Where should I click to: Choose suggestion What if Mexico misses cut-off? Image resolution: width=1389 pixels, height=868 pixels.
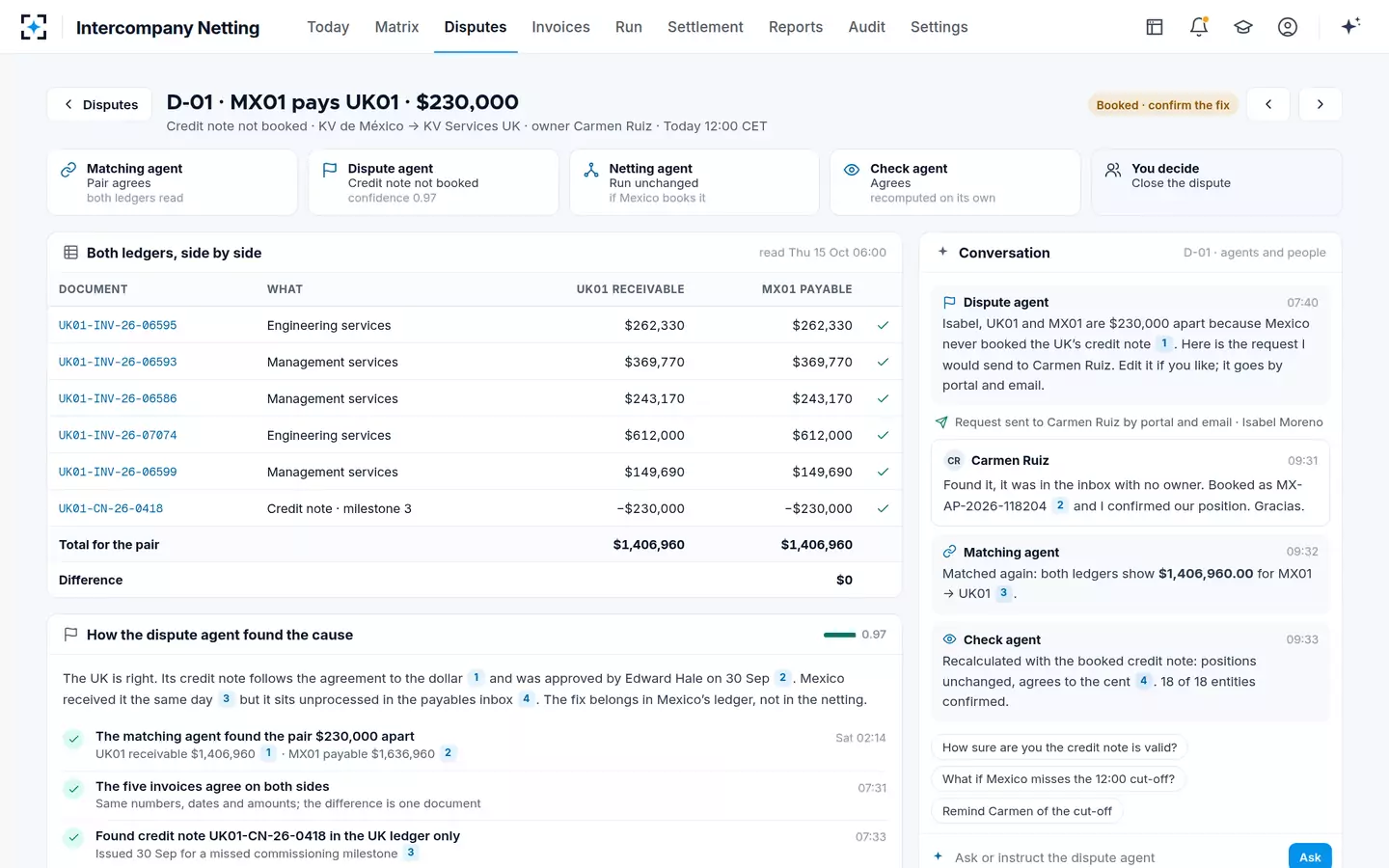click(x=1058, y=779)
